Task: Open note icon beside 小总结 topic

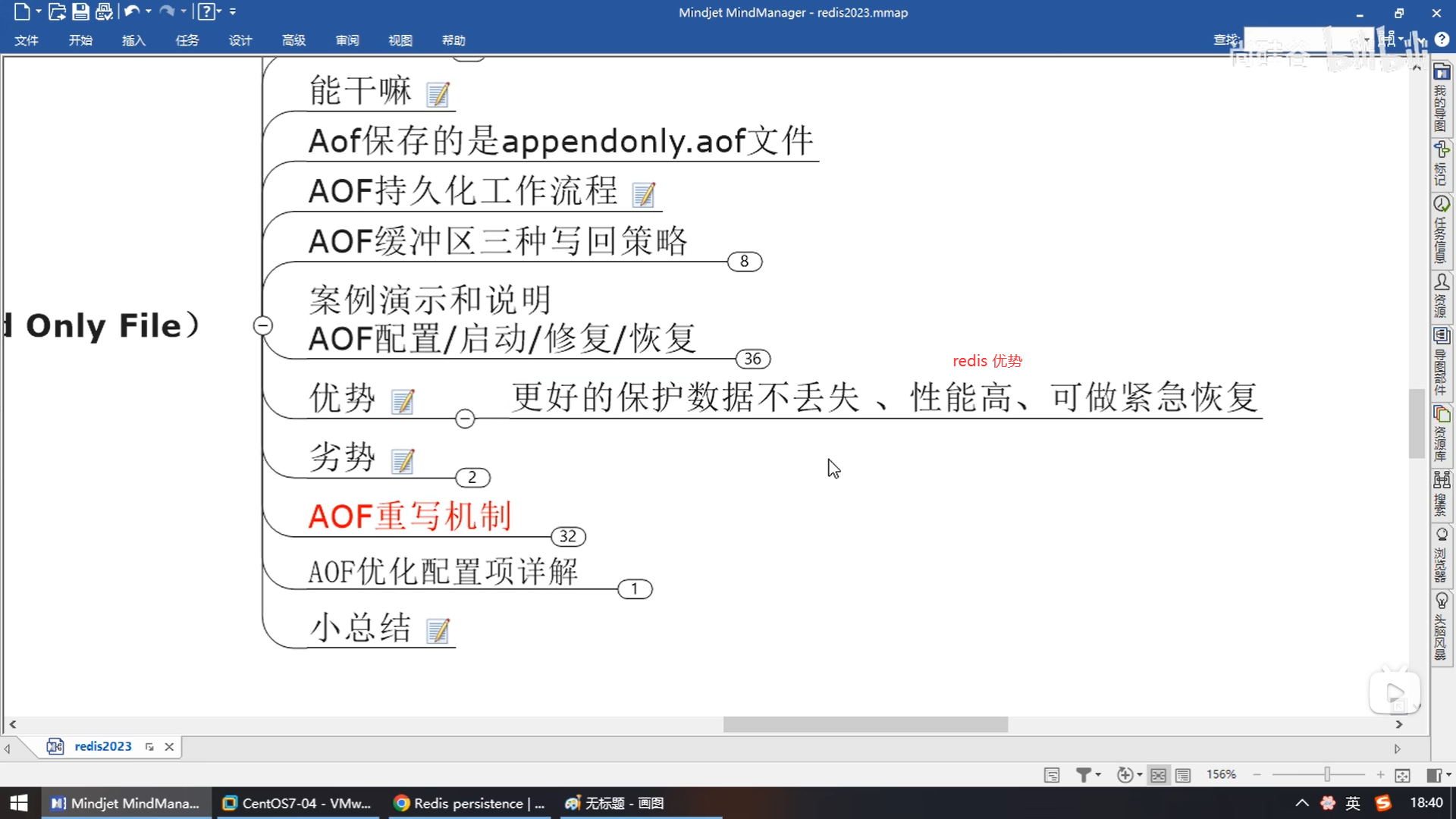Action: (438, 631)
